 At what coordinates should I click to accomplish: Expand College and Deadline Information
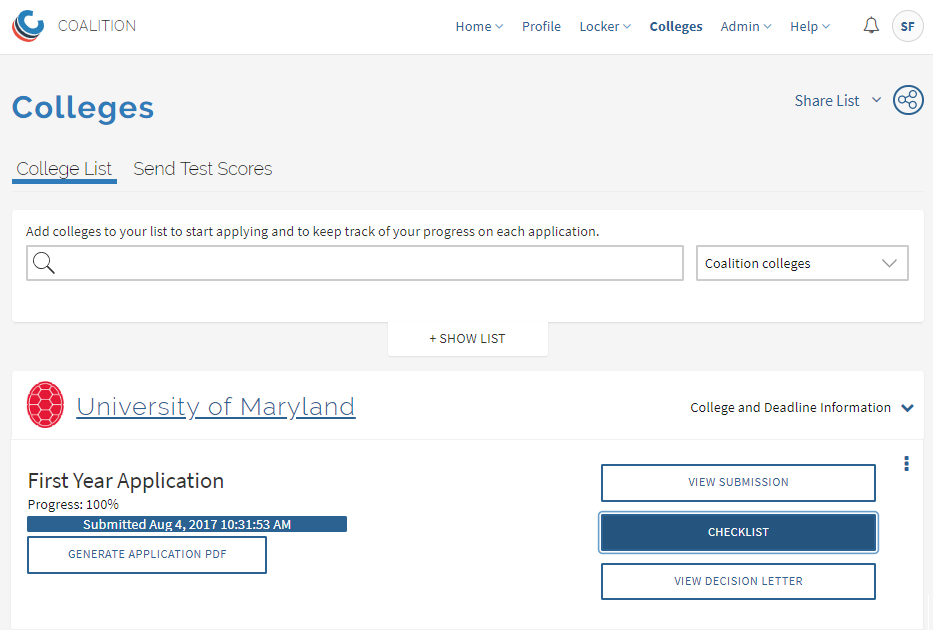tap(801, 408)
